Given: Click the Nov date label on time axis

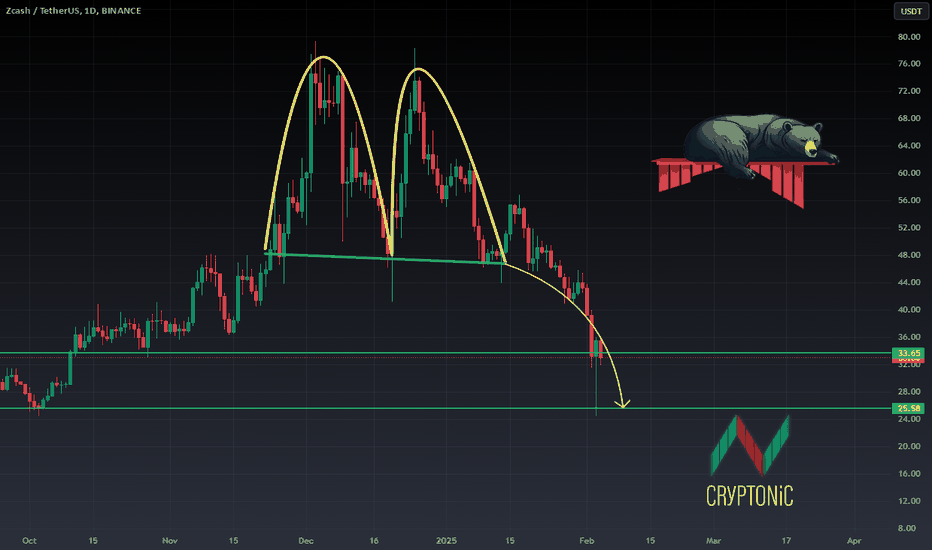Looking at the screenshot, I should click(x=170, y=541).
